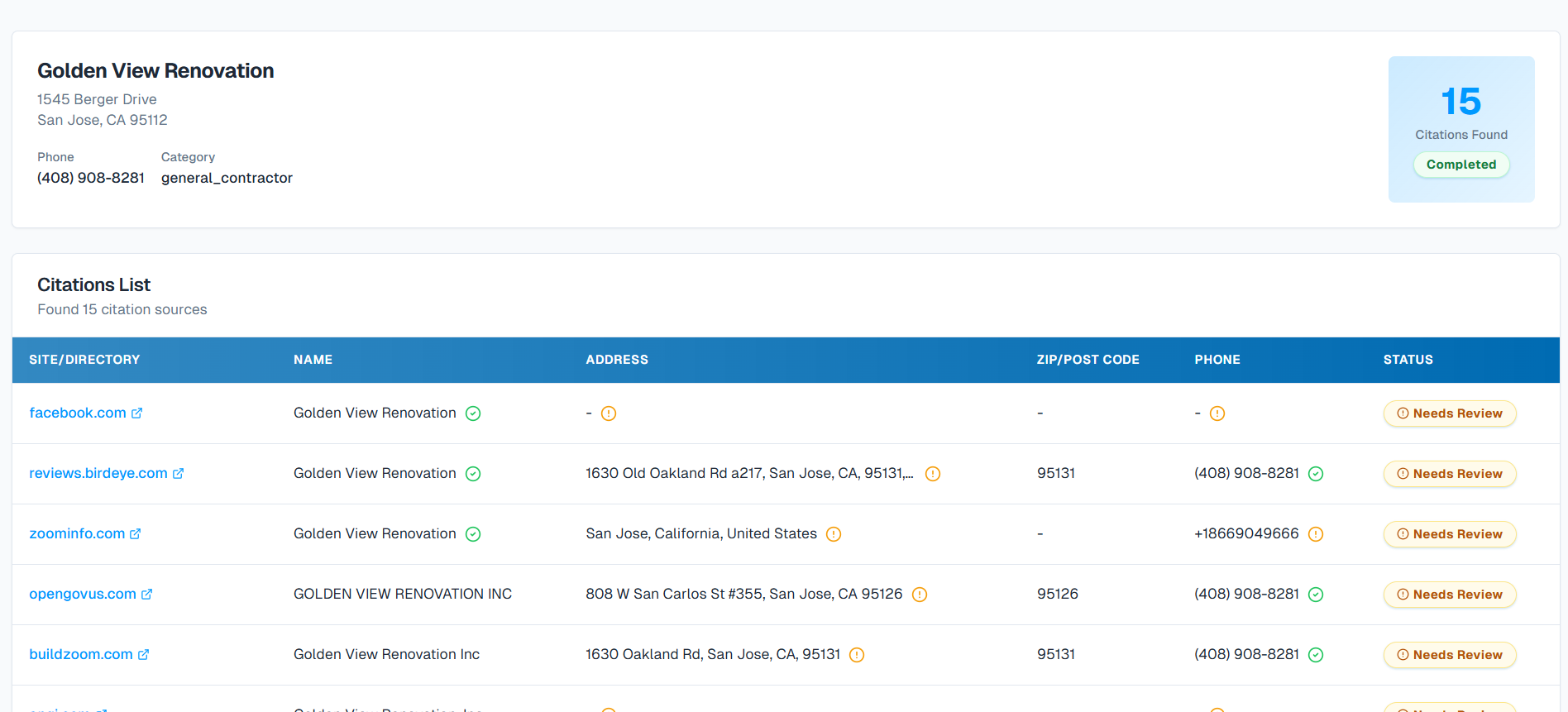Click Golden View Renovation Inc buildzoom name
The width and height of the screenshot is (1568, 712).
(386, 654)
